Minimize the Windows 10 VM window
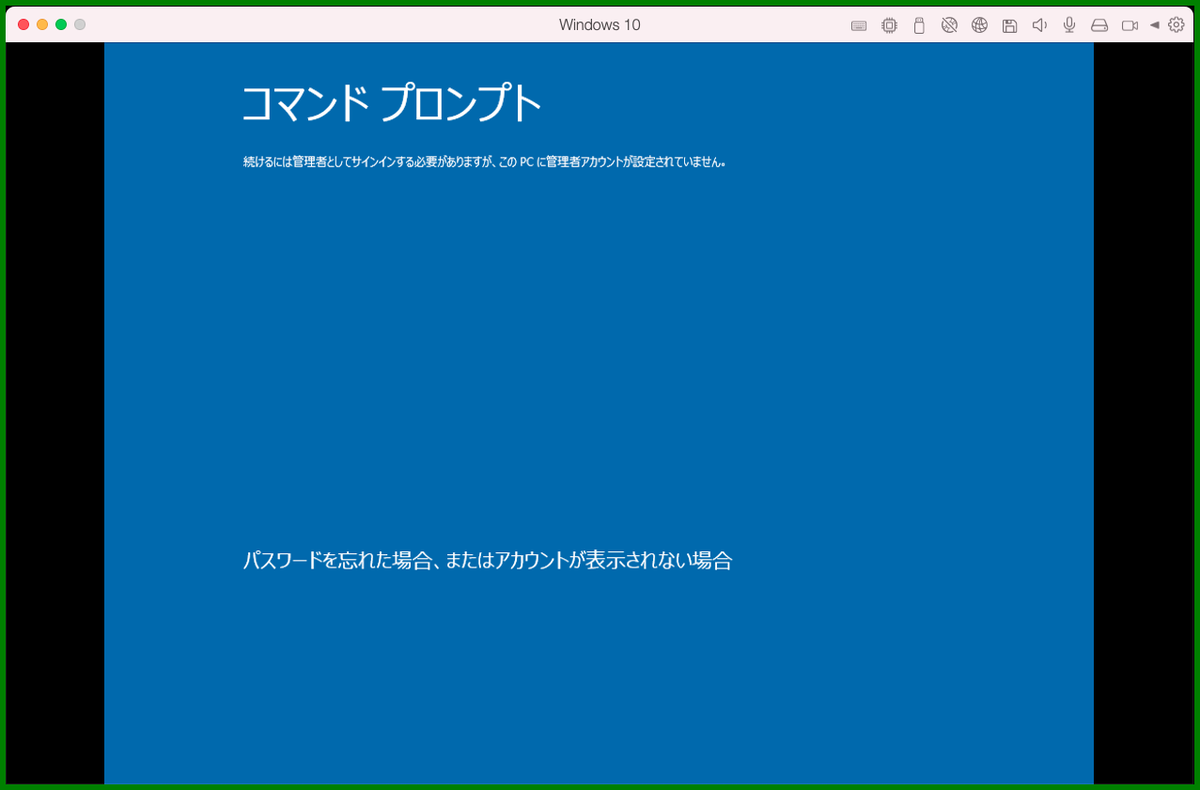The height and width of the screenshot is (790, 1200). 43,24
